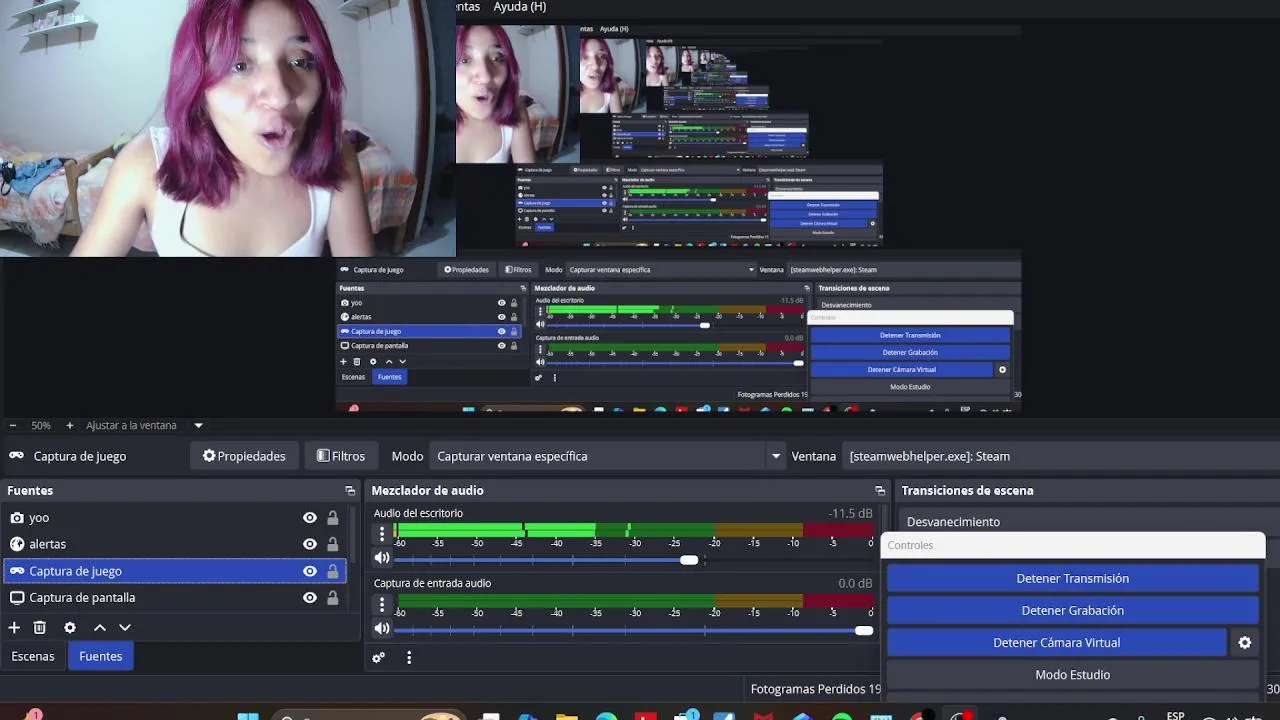Viewport: 1280px width, 720px height.
Task: Click the monitor icon of Captura de pantalla
Action: click(x=17, y=598)
